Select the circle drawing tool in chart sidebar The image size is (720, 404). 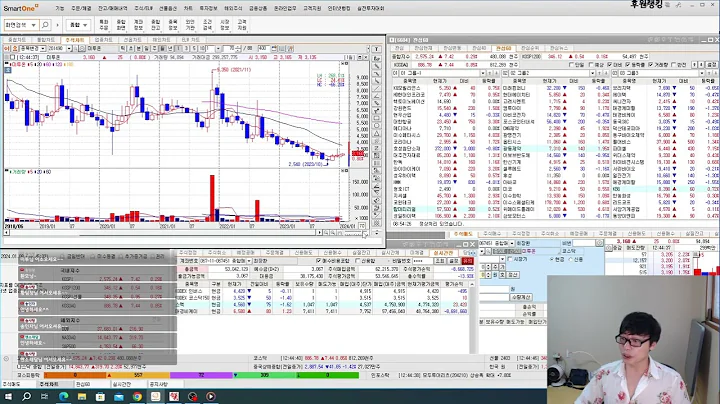377,126
